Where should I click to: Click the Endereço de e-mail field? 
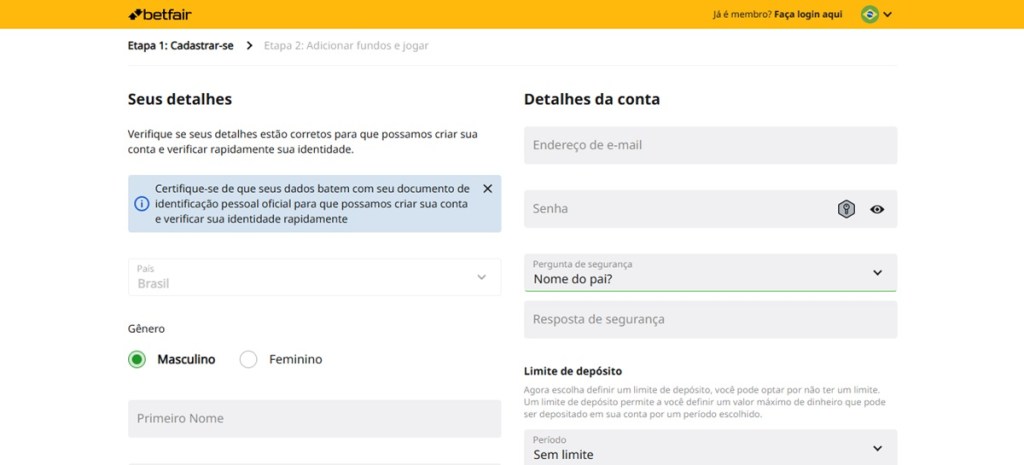pos(710,145)
